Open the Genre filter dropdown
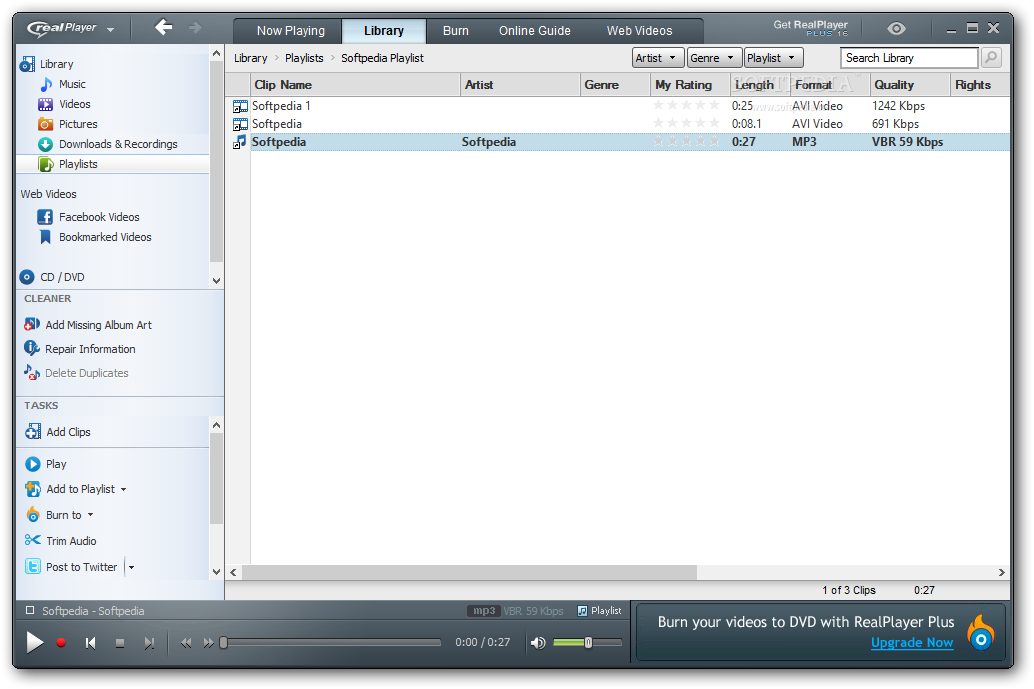Viewport: 1034px width, 689px height. (713, 57)
